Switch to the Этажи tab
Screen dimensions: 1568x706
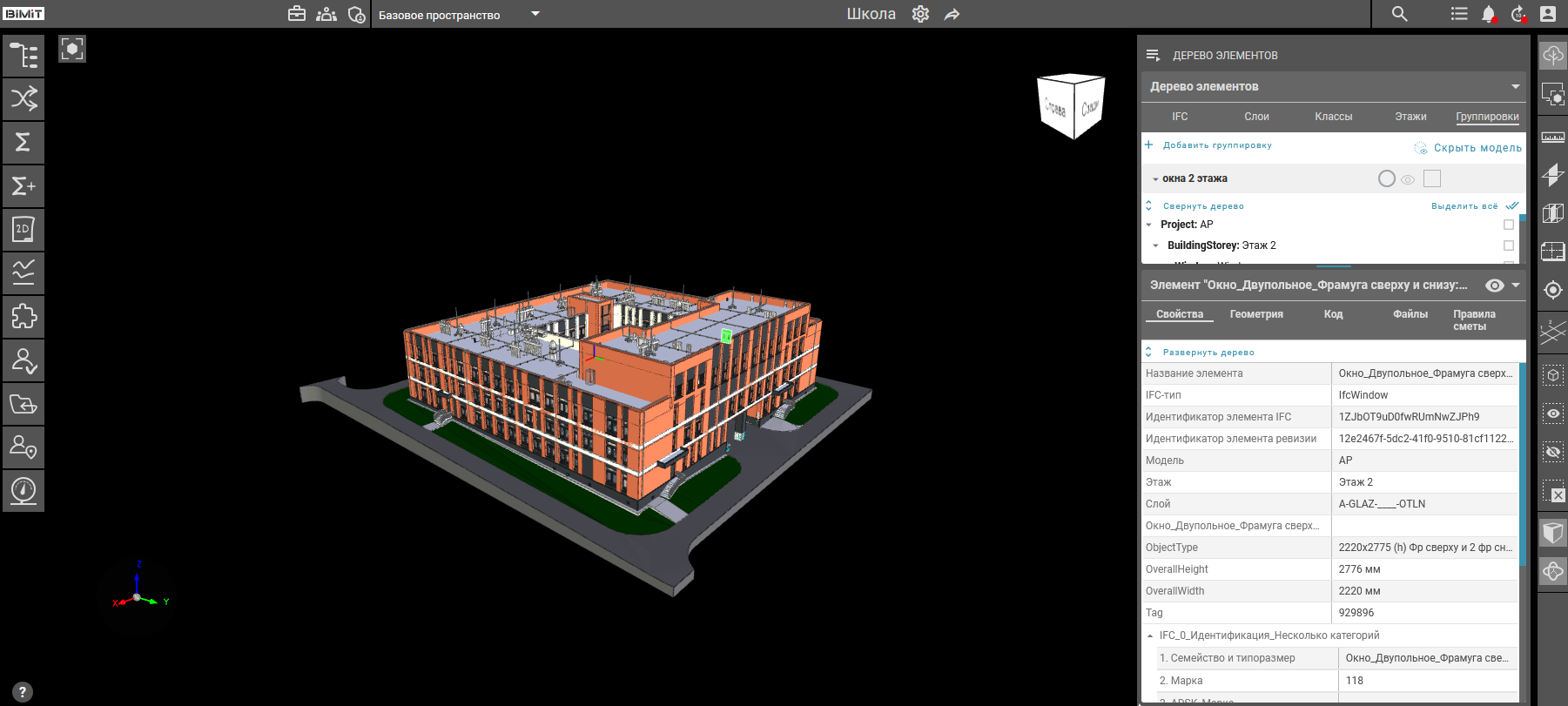(1410, 117)
